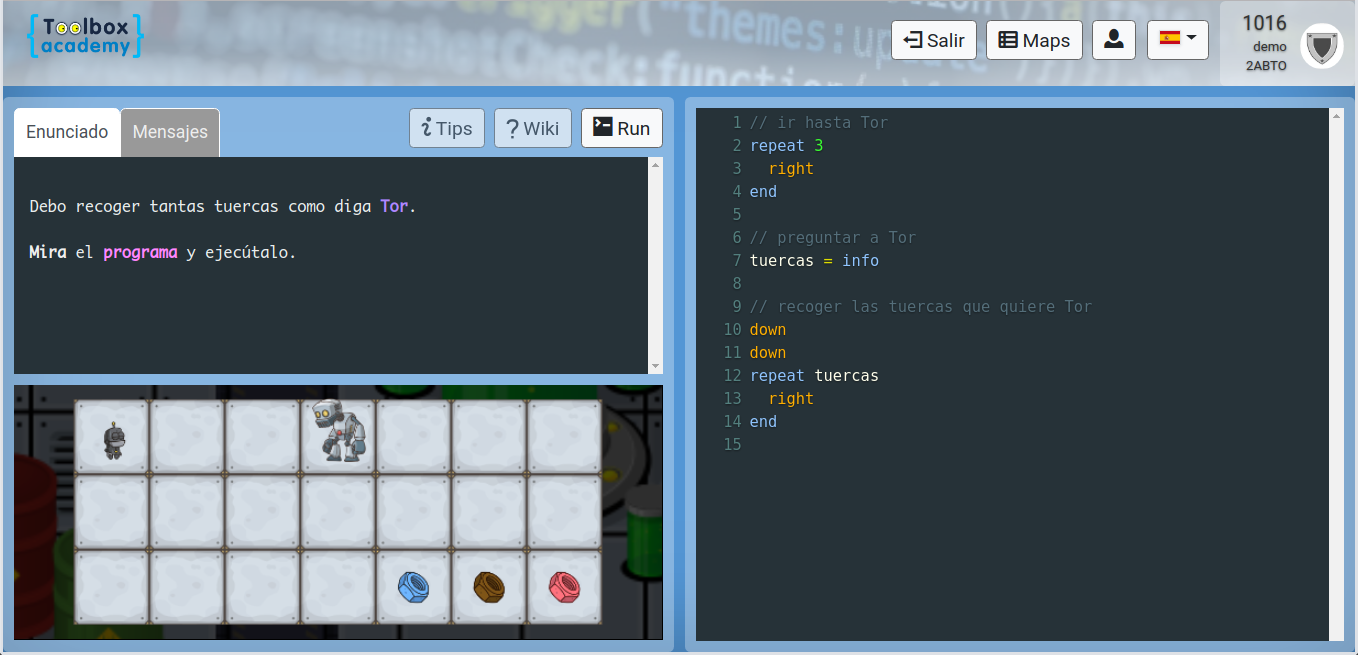1358x655 pixels.
Task: Click the 'tuercas = info' code line
Action: tap(814, 261)
